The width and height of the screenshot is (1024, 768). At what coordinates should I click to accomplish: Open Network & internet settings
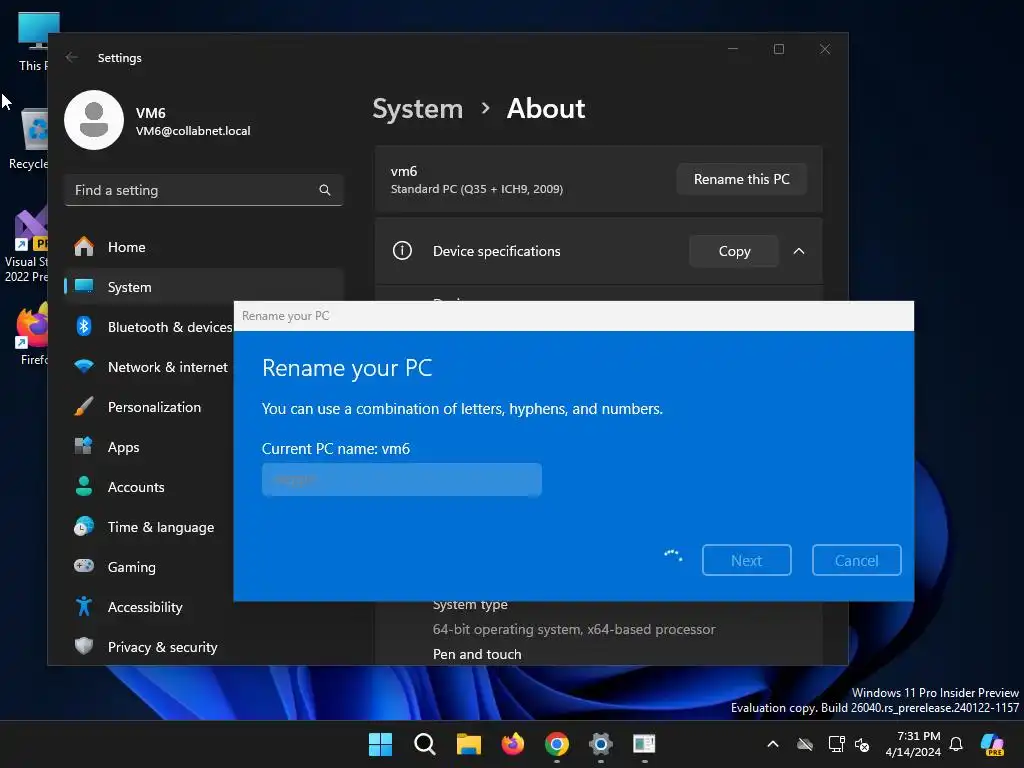149,367
